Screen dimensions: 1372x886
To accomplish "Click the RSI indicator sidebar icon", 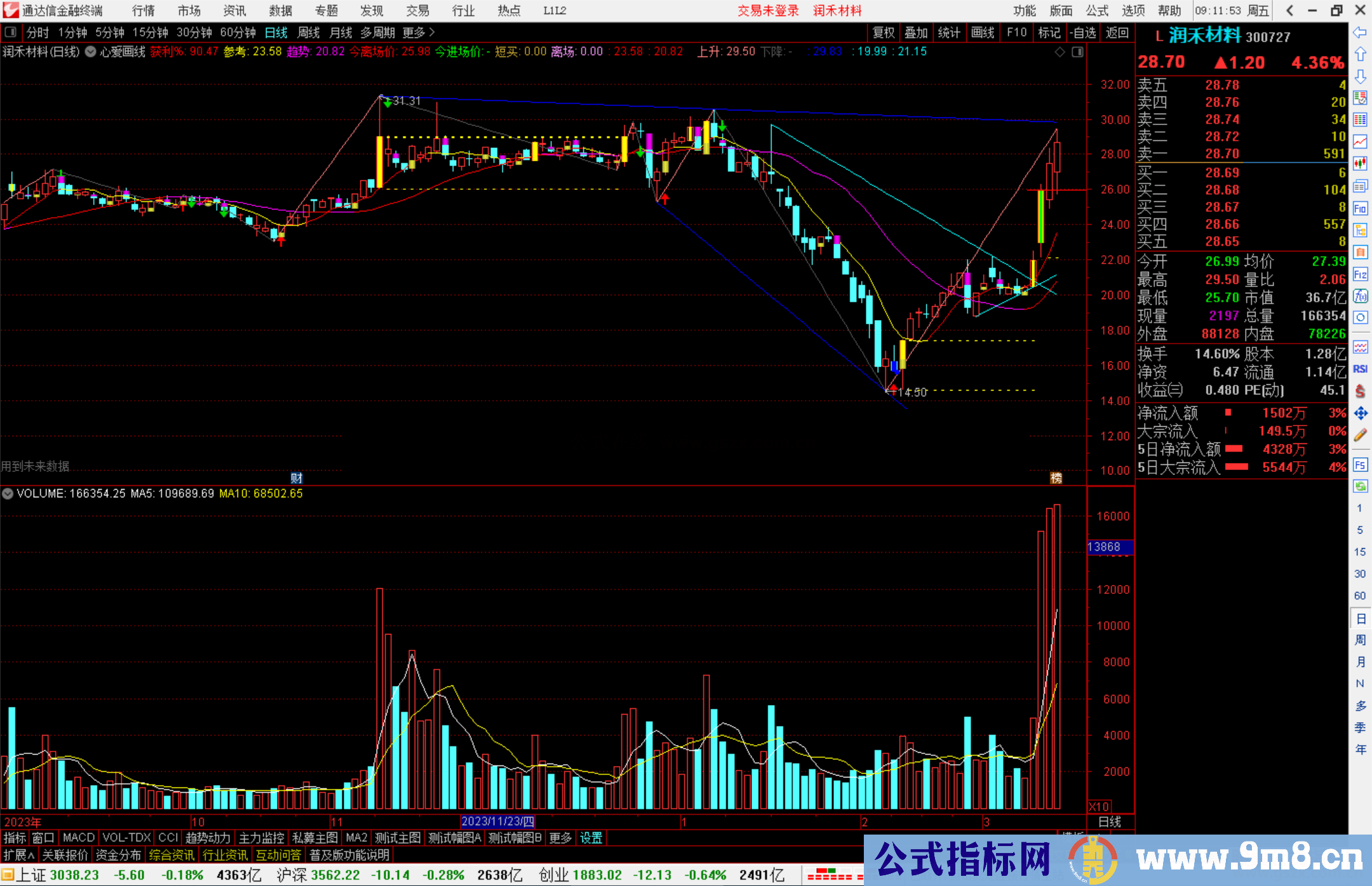I will [x=1360, y=369].
